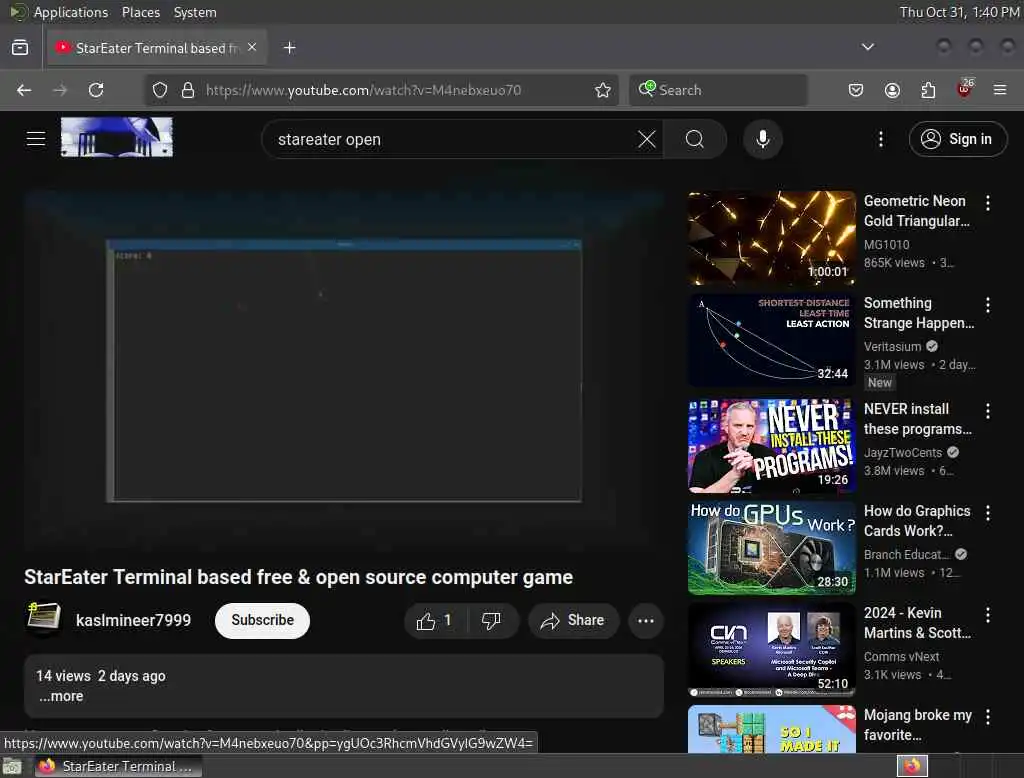
Task: Open options menu for Graphics Cards video
Action: coord(988,513)
